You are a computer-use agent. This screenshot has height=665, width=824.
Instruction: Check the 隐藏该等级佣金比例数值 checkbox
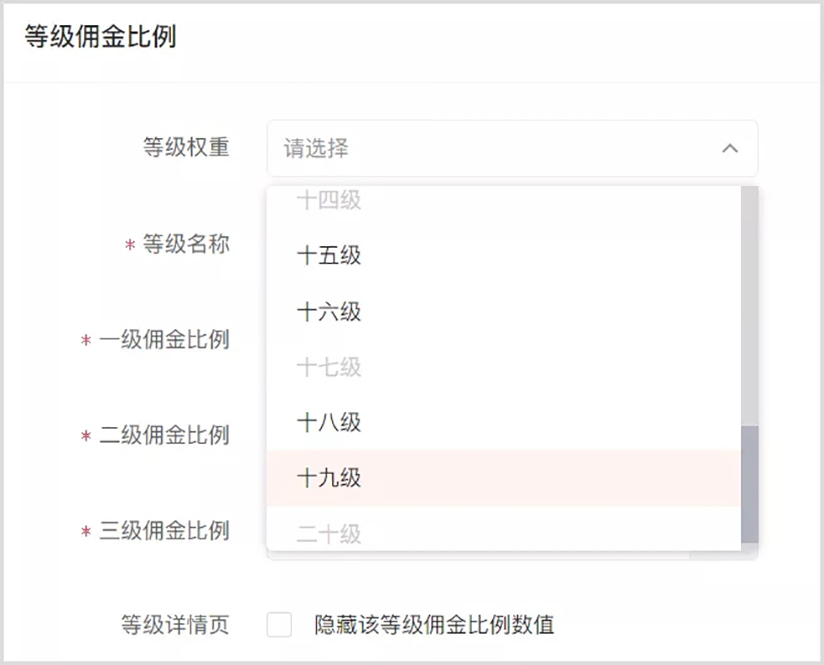(x=279, y=625)
